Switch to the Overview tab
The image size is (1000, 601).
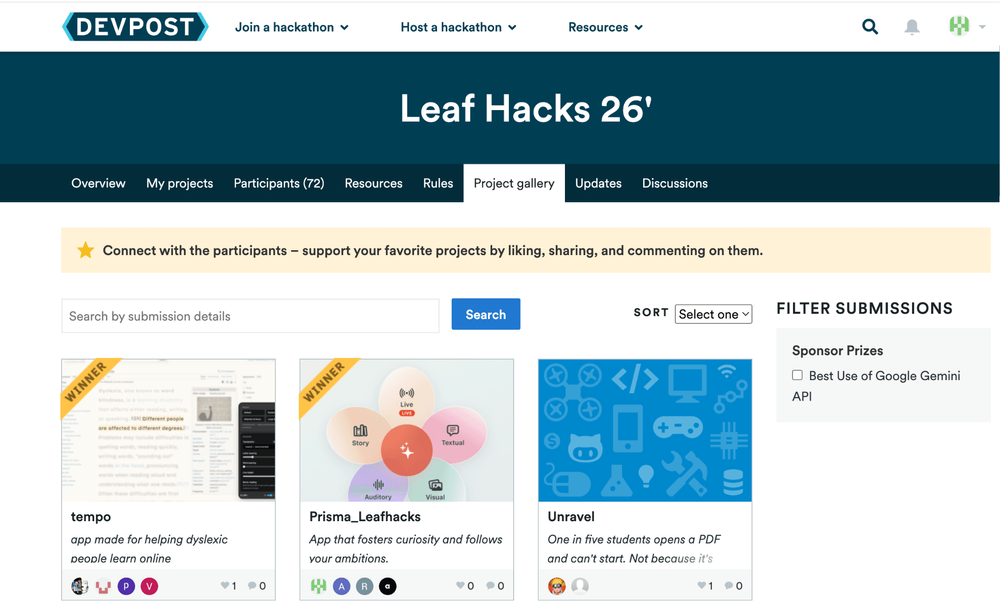point(98,183)
